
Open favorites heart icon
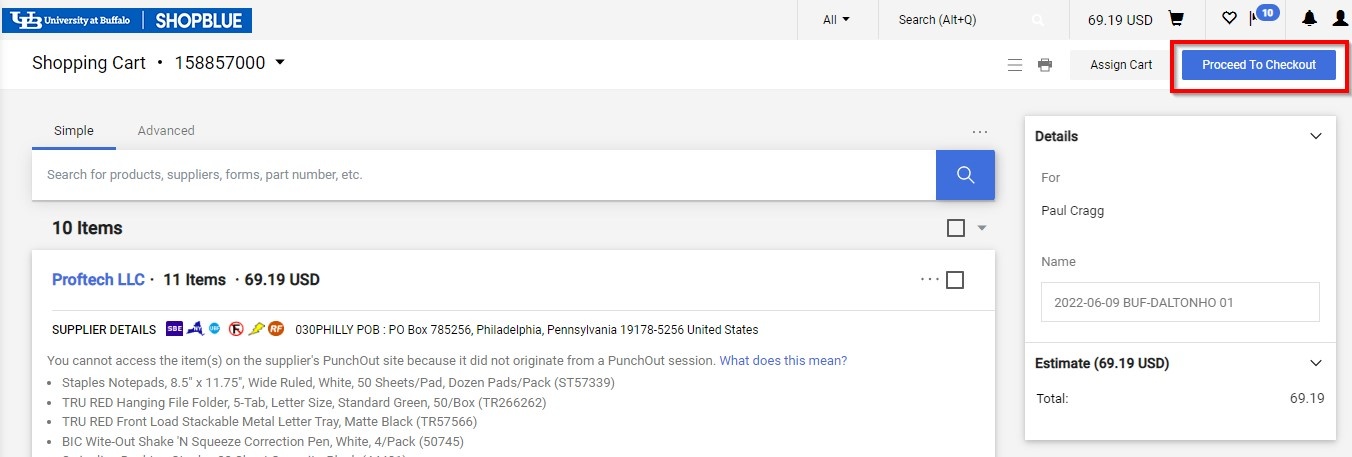click(x=1229, y=19)
